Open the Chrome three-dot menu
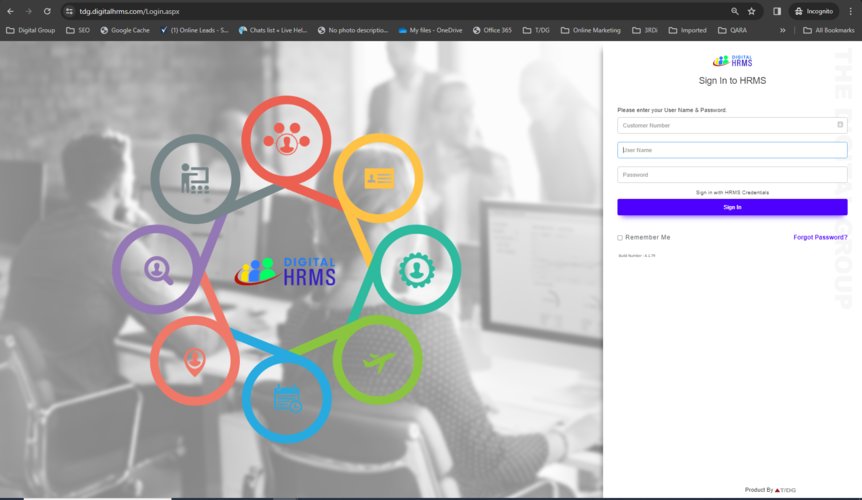The image size is (862, 500). coord(851,11)
